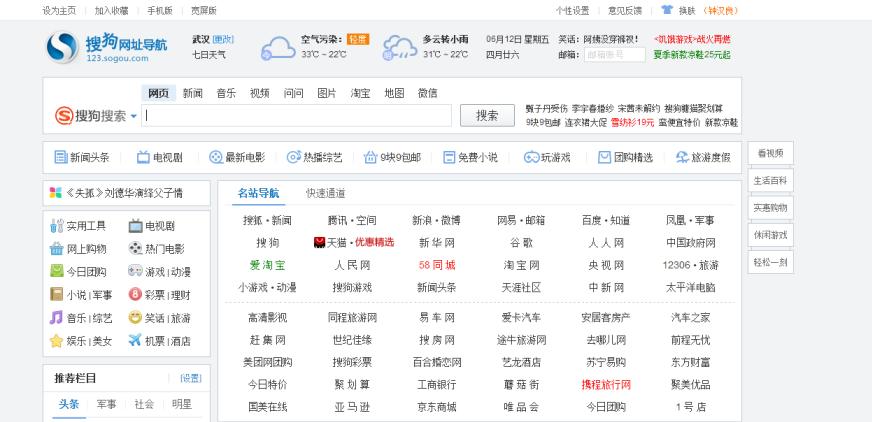Click the sidebar 电视剧 TV icon
Viewport: 872px width, 422px height.
135,226
